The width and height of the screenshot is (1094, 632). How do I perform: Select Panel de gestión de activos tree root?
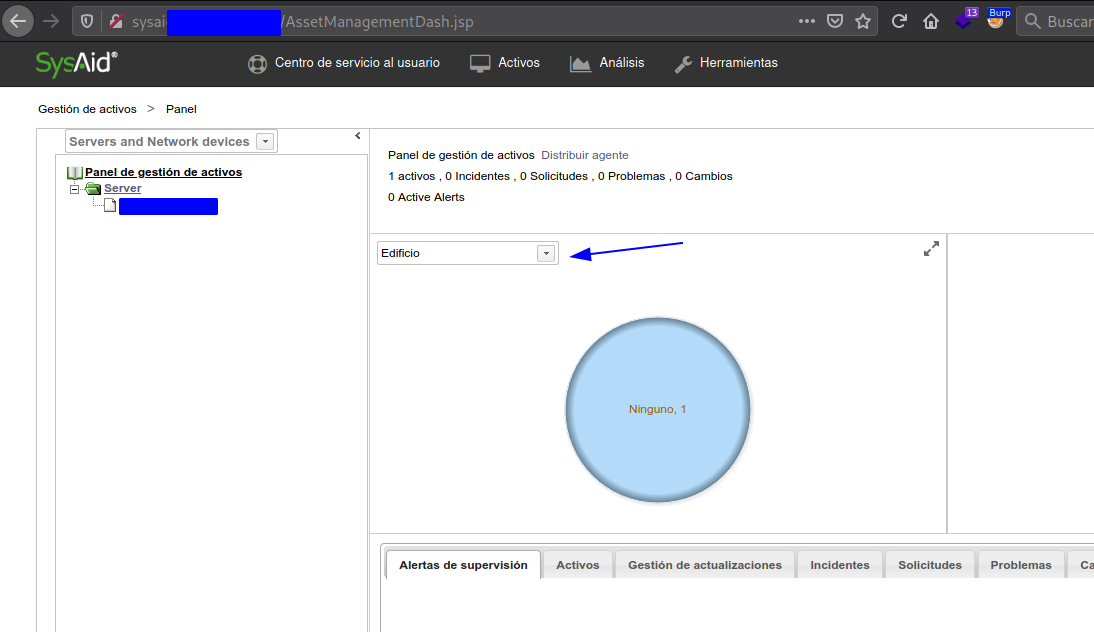pyautogui.click(x=163, y=172)
